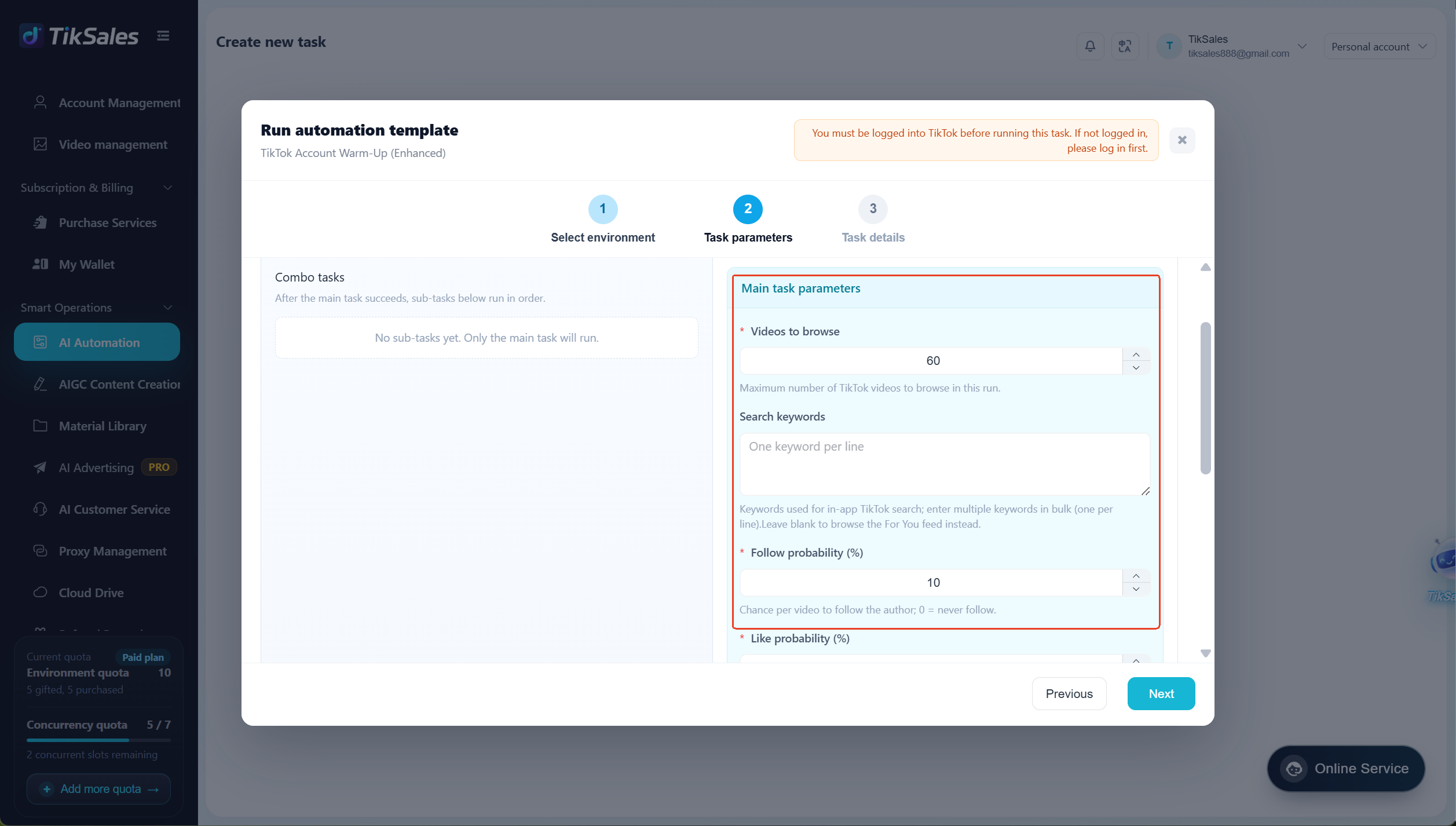The width and height of the screenshot is (1456, 826).
Task: Click the Search keywords text area
Action: pos(945,464)
